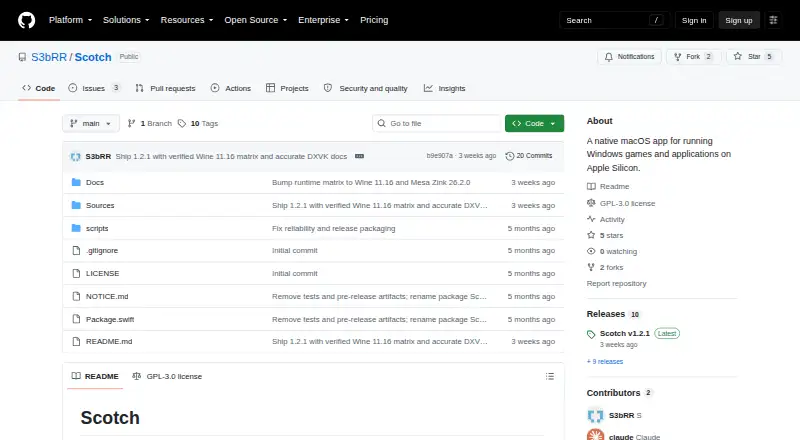This screenshot has height=440, width=800.
Task: Open the LICENSE file
Action: click(103, 274)
